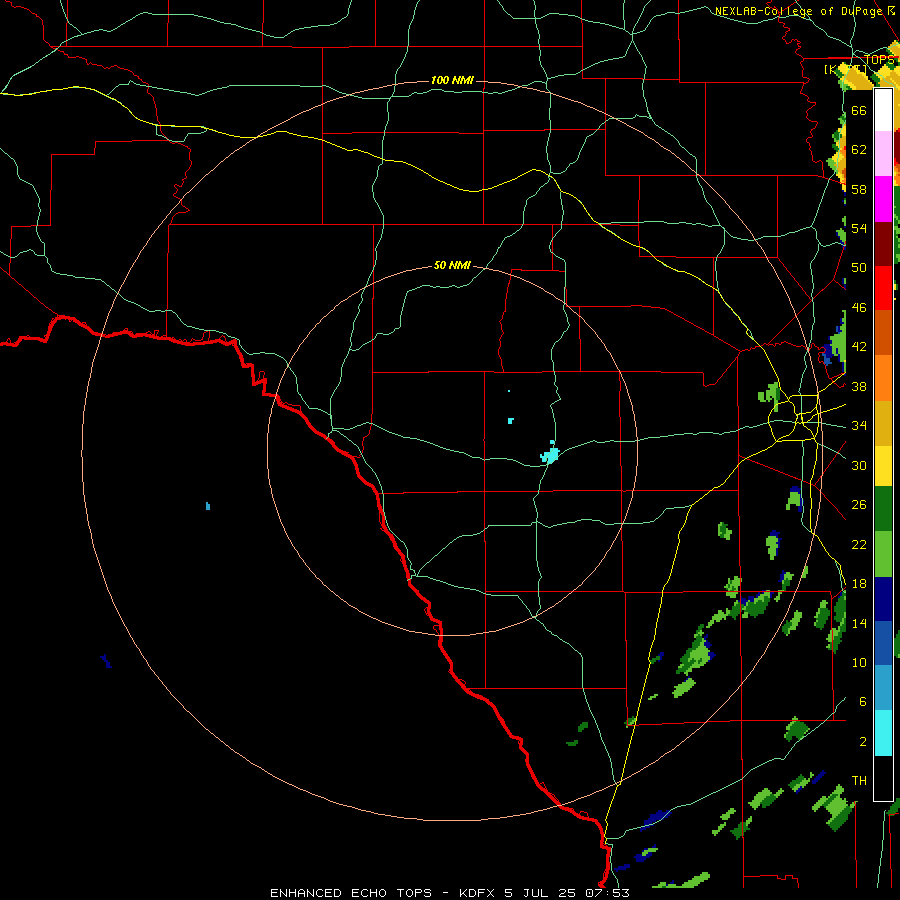Viewport: 900px width, 900px height.
Task: Click the '58' legend value
Action: point(859,189)
